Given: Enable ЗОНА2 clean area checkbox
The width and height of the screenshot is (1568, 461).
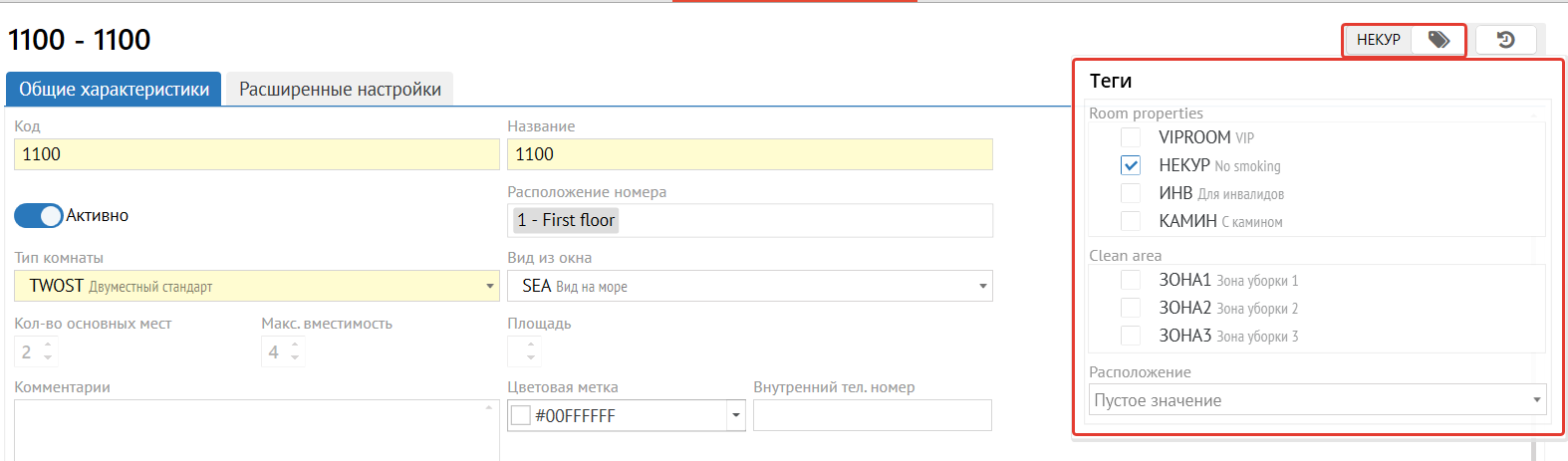Looking at the screenshot, I should pos(1131,309).
